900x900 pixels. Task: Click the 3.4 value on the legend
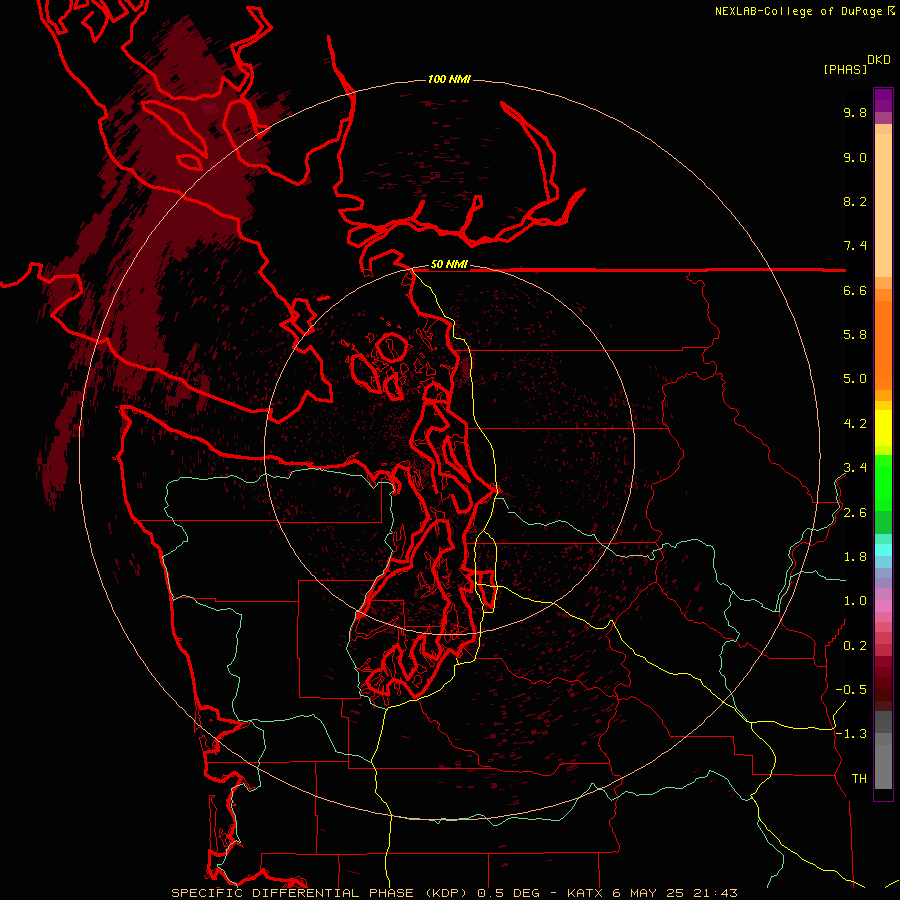[x=855, y=468]
